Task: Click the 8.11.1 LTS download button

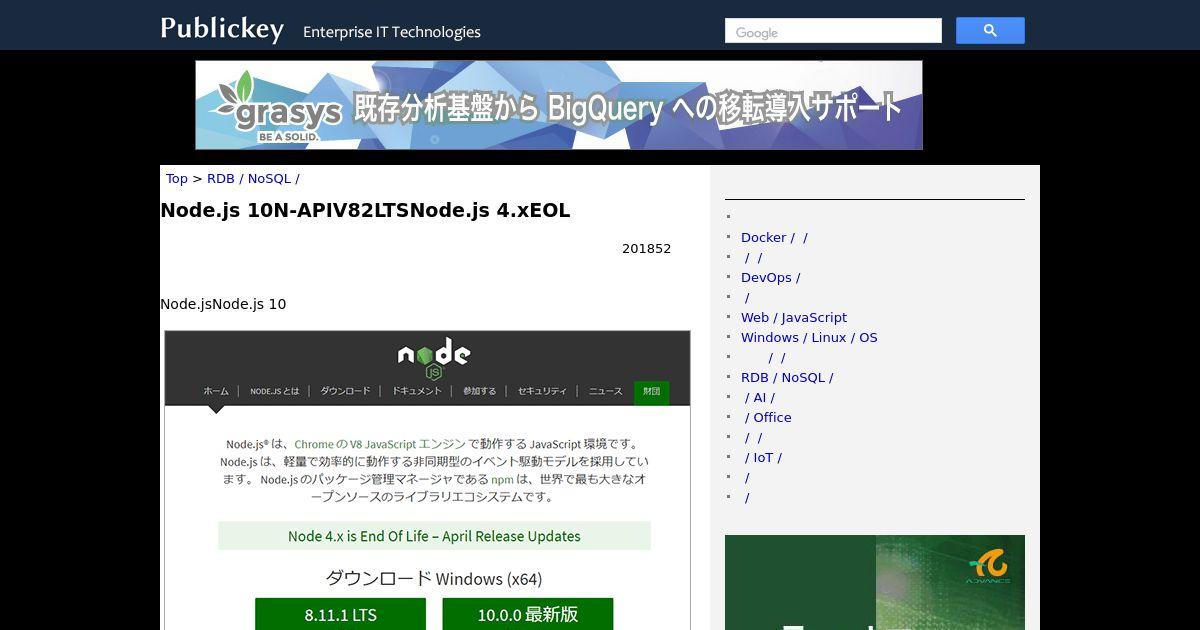Action: pyautogui.click(x=341, y=614)
